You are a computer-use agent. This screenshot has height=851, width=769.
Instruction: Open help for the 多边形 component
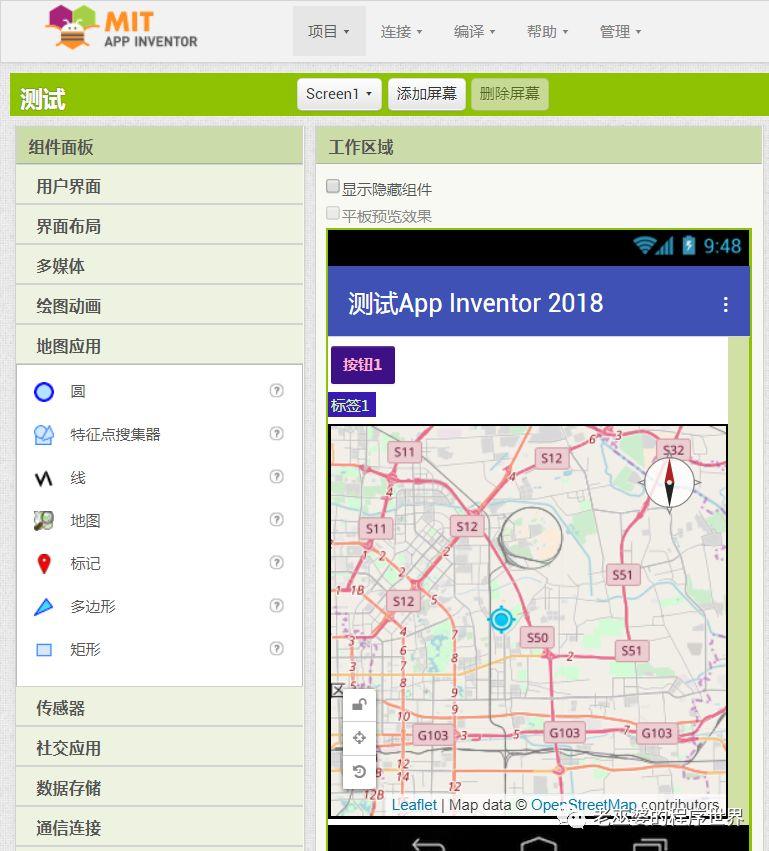point(277,605)
